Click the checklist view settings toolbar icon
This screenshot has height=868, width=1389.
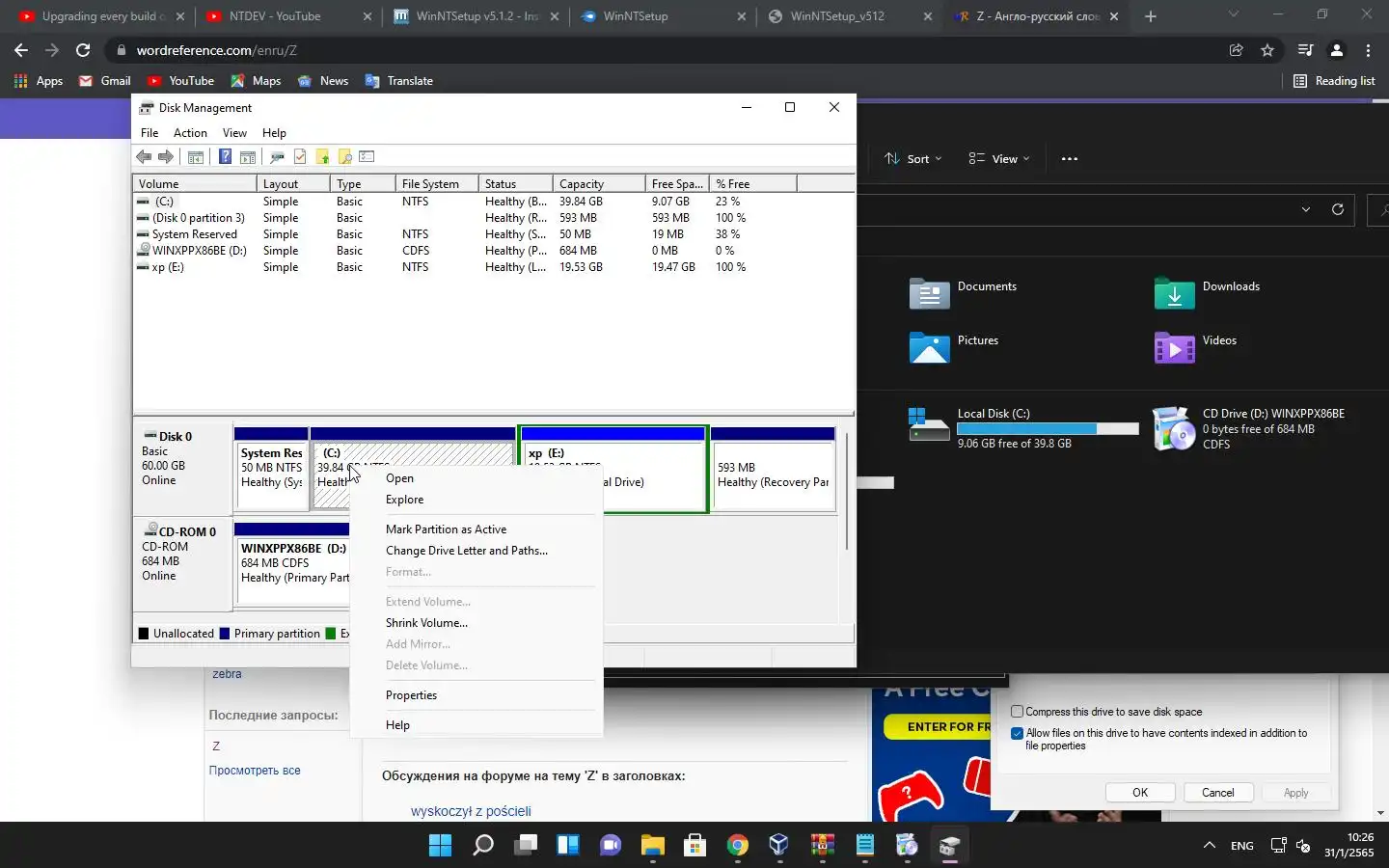pyautogui.click(x=367, y=157)
